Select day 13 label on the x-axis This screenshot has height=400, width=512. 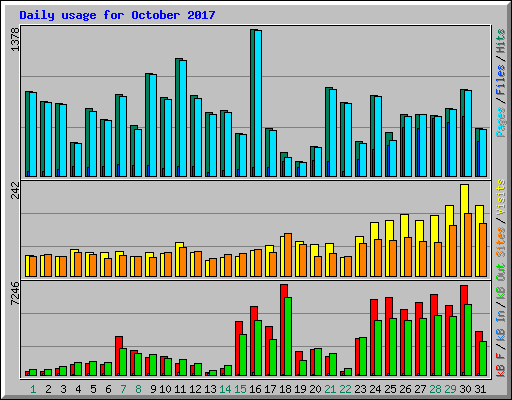210,389
